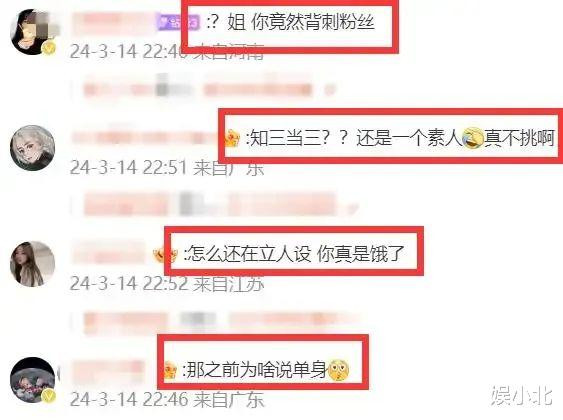Screen dimensions: 563x420
Task: Click yellow verified badge on first avatar
Action: (49, 48)
